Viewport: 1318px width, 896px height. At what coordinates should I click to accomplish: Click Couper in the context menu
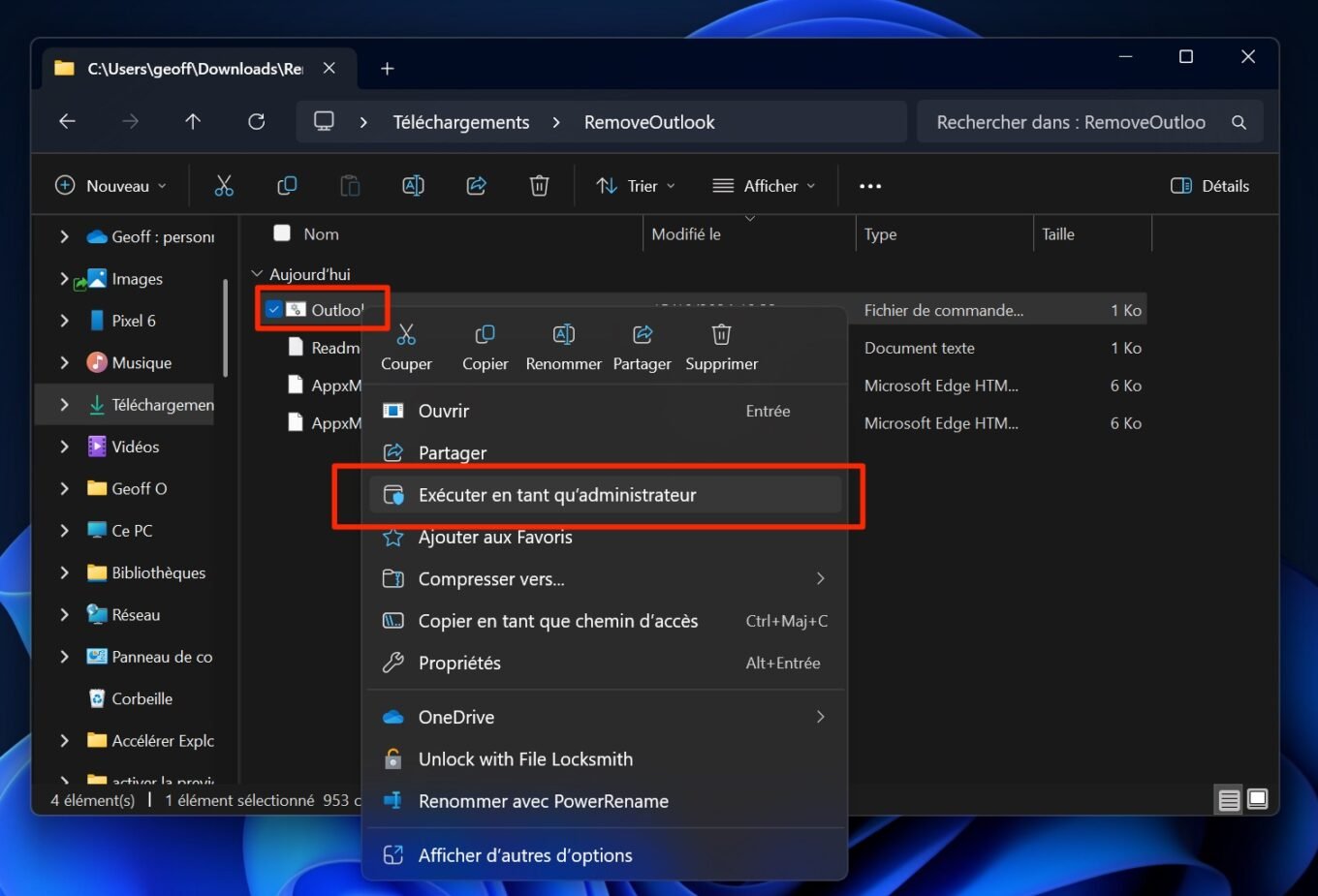point(406,348)
